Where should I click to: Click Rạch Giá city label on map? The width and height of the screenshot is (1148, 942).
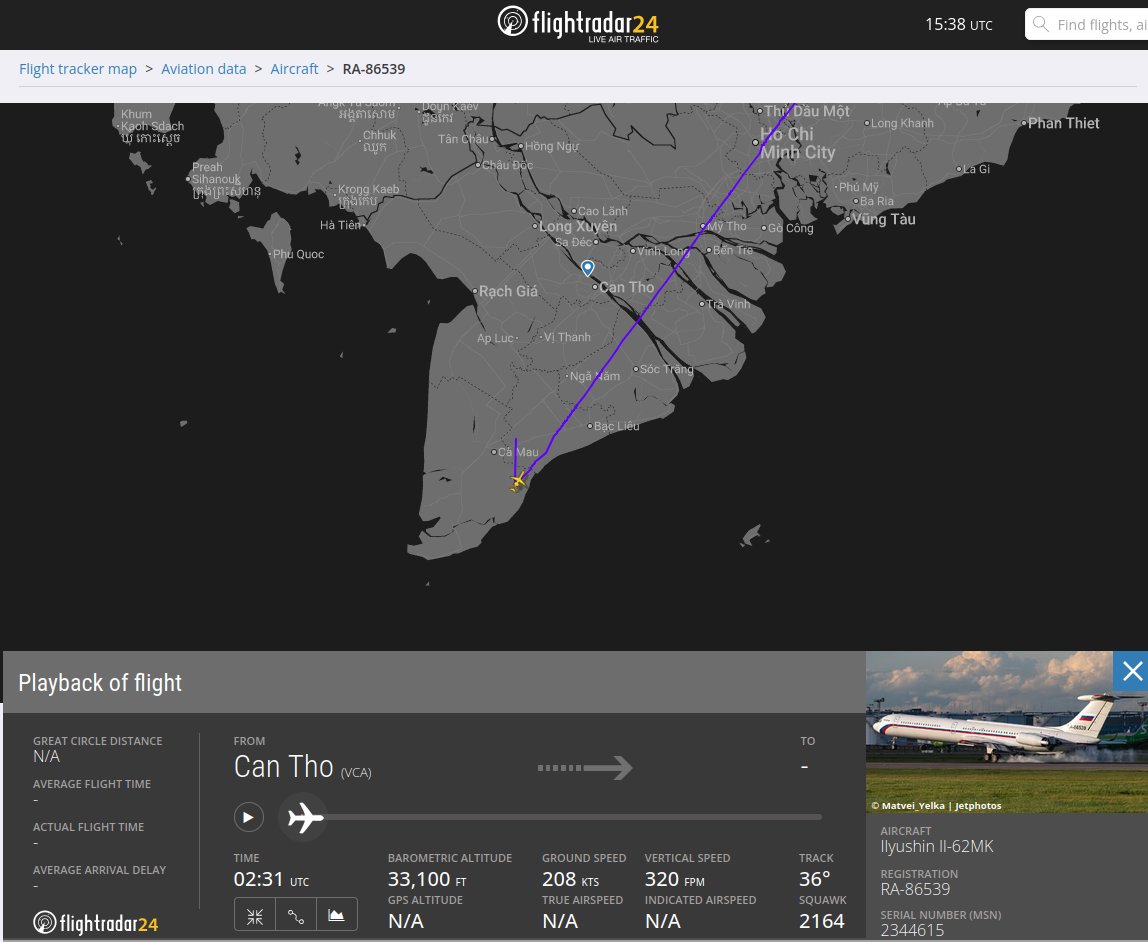click(508, 291)
